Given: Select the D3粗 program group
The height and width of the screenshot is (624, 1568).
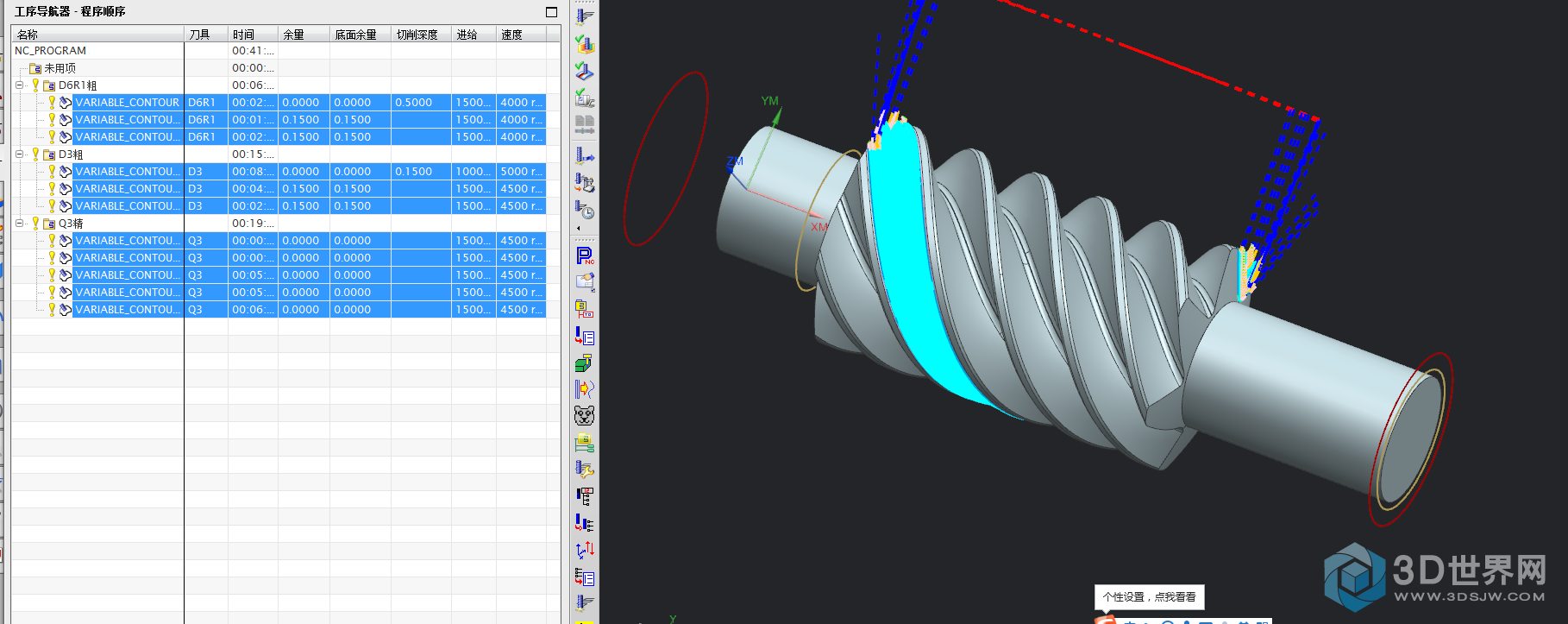Looking at the screenshot, I should tap(71, 154).
